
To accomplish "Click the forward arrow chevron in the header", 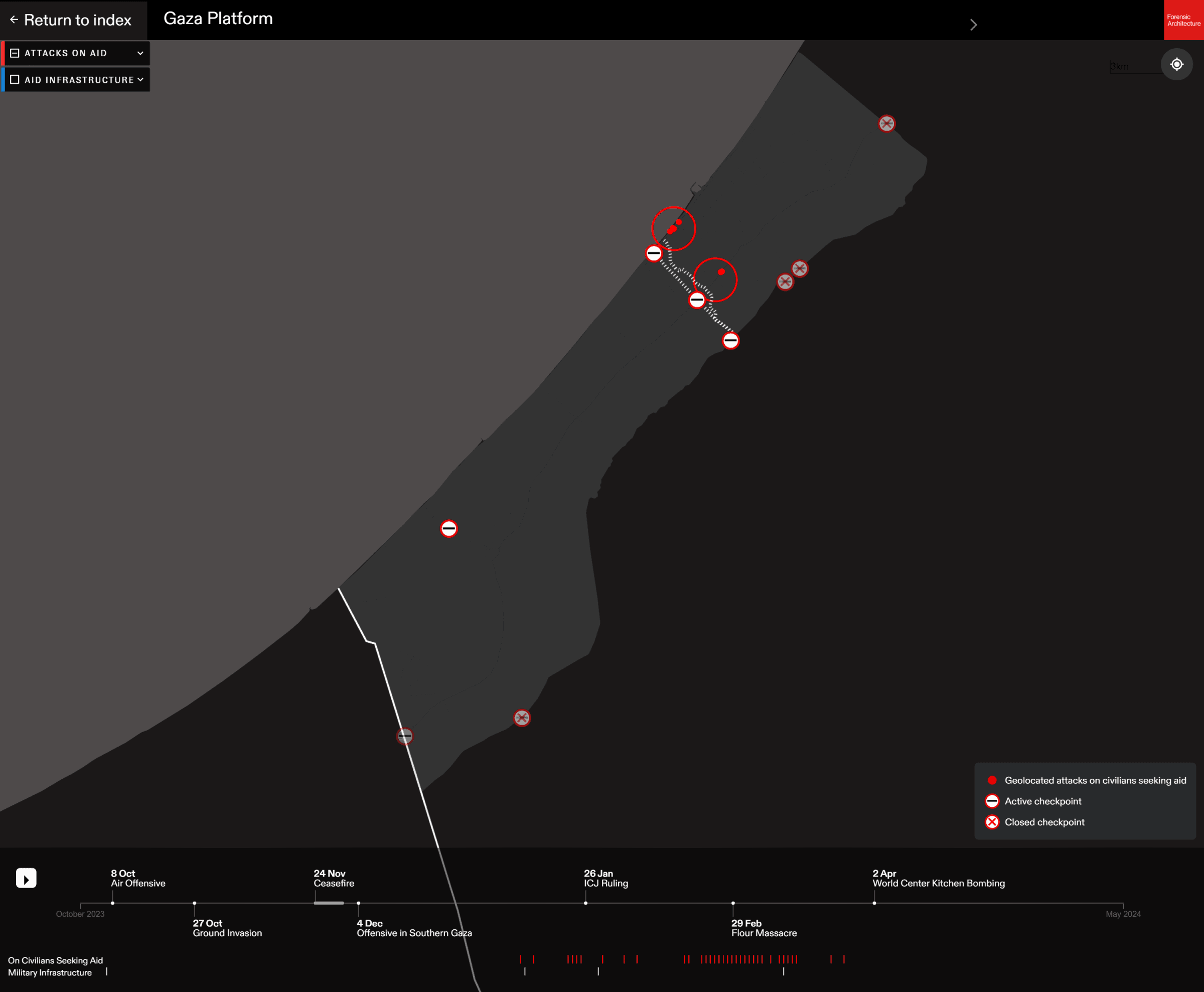I will point(973,25).
